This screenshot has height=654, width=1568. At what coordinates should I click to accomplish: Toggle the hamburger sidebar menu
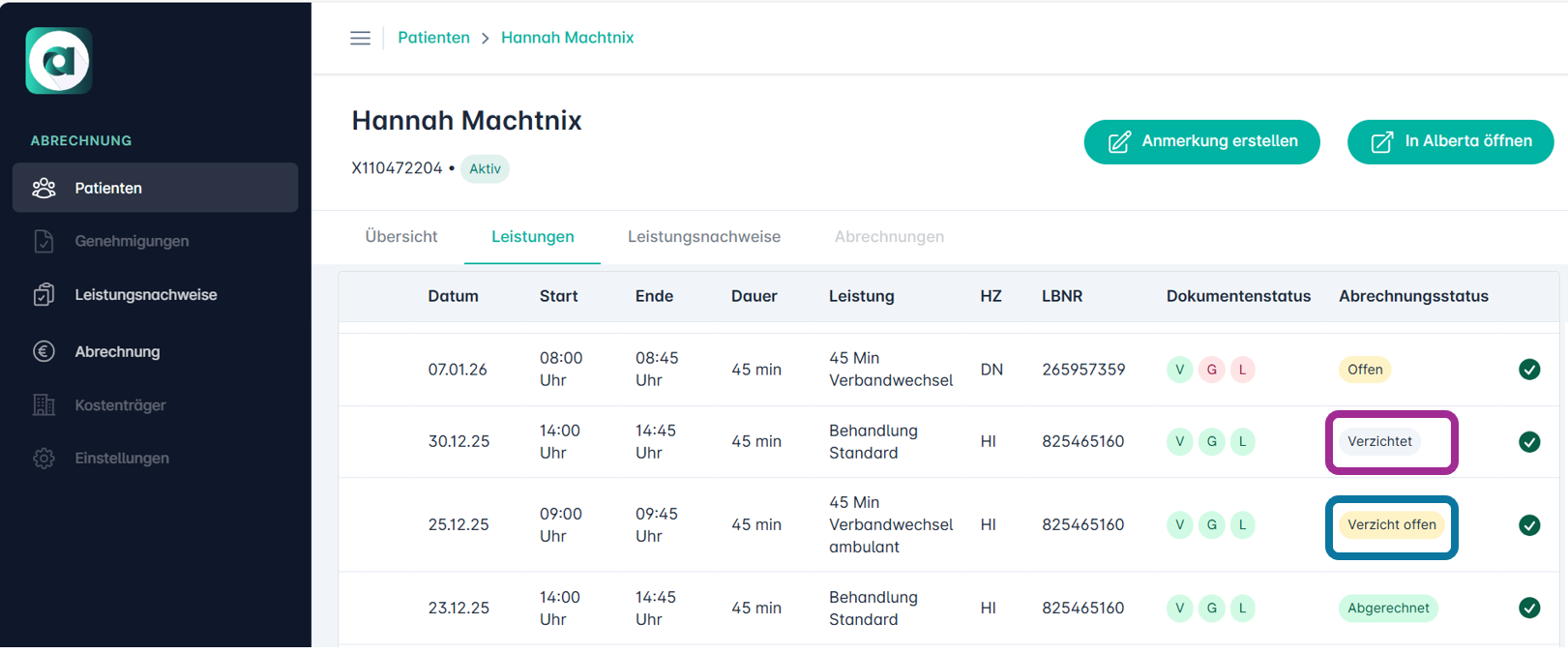(x=360, y=38)
